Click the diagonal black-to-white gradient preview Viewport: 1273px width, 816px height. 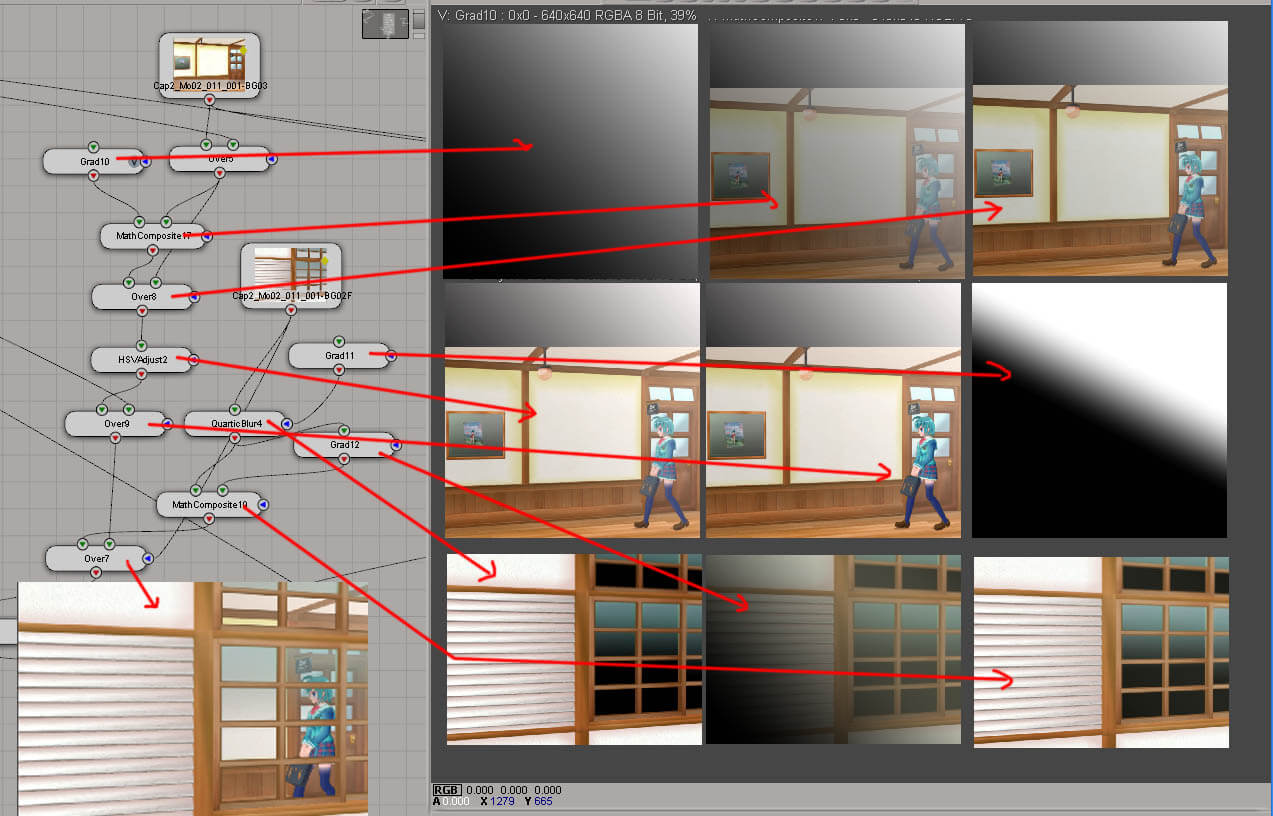[x=1099, y=410]
